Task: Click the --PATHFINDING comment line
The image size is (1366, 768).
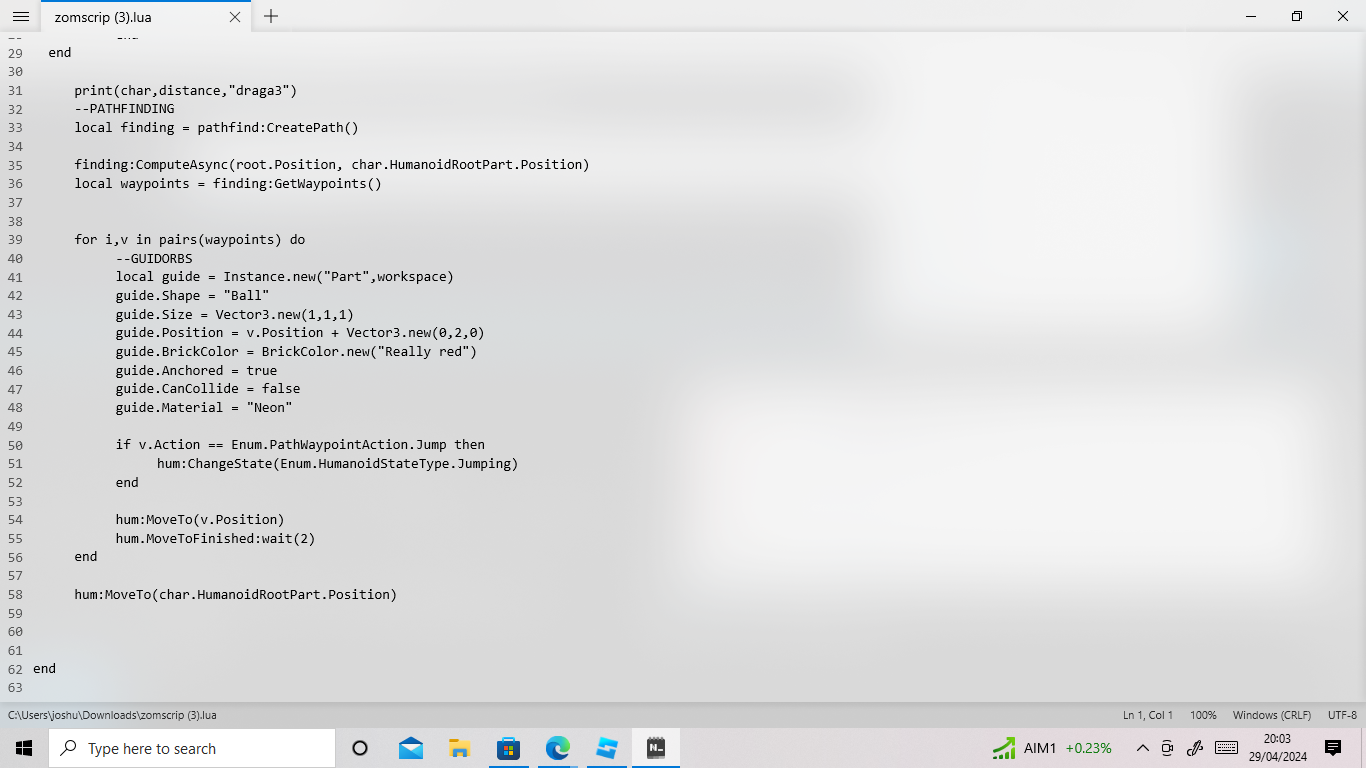Action: click(x=124, y=108)
